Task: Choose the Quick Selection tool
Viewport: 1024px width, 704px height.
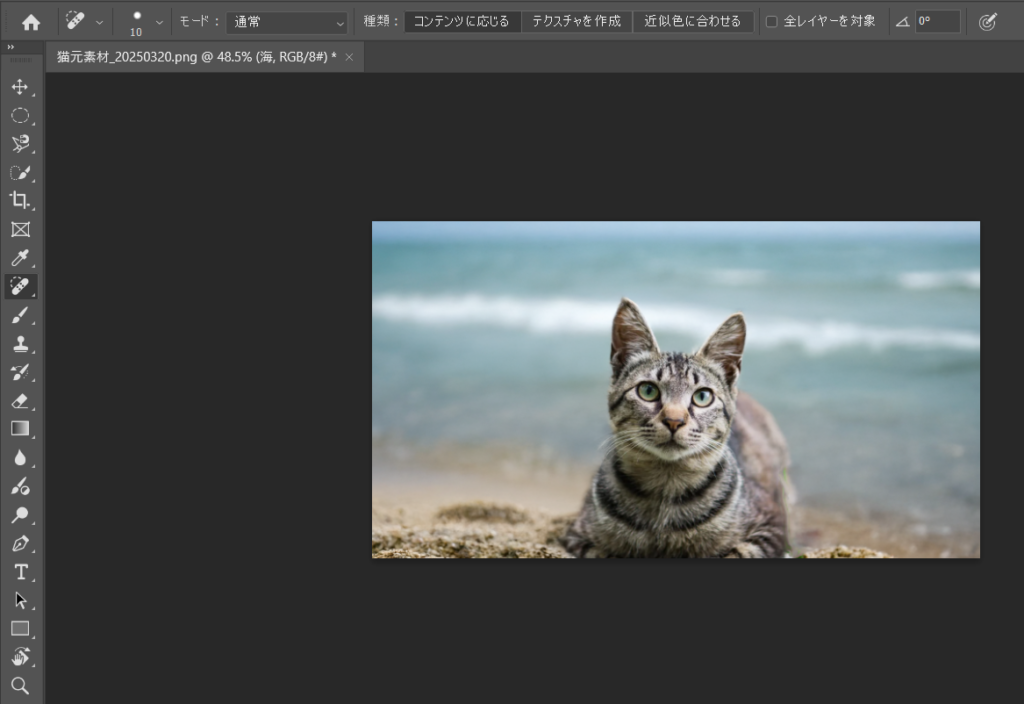Action: [x=20, y=172]
